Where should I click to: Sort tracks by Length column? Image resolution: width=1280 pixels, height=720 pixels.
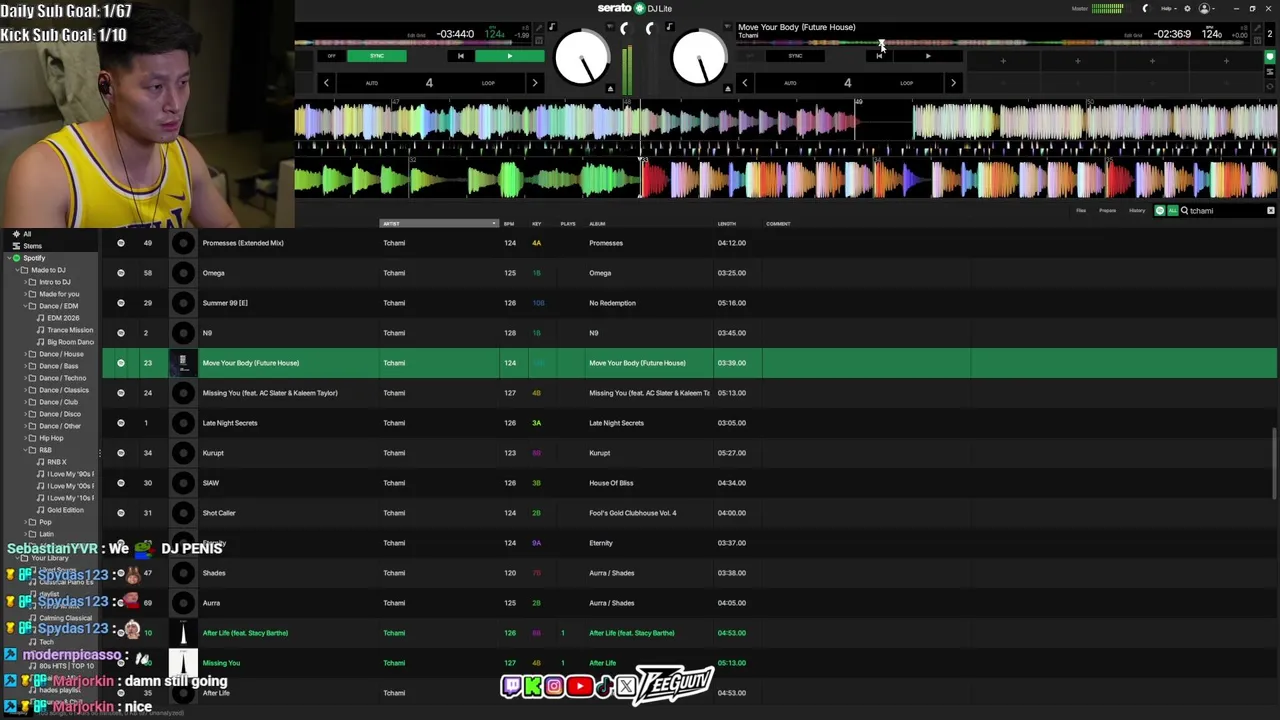pyautogui.click(x=727, y=224)
